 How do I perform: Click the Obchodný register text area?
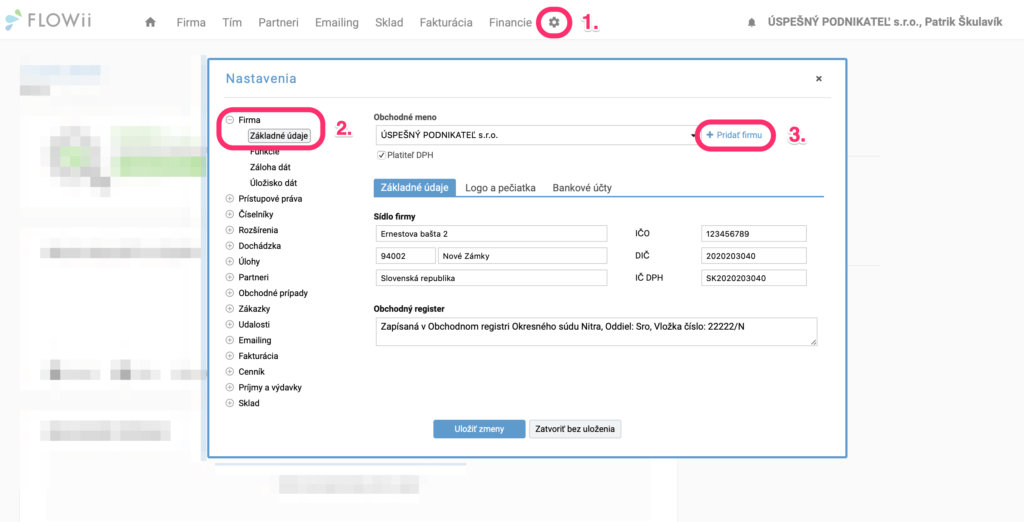[596, 331]
